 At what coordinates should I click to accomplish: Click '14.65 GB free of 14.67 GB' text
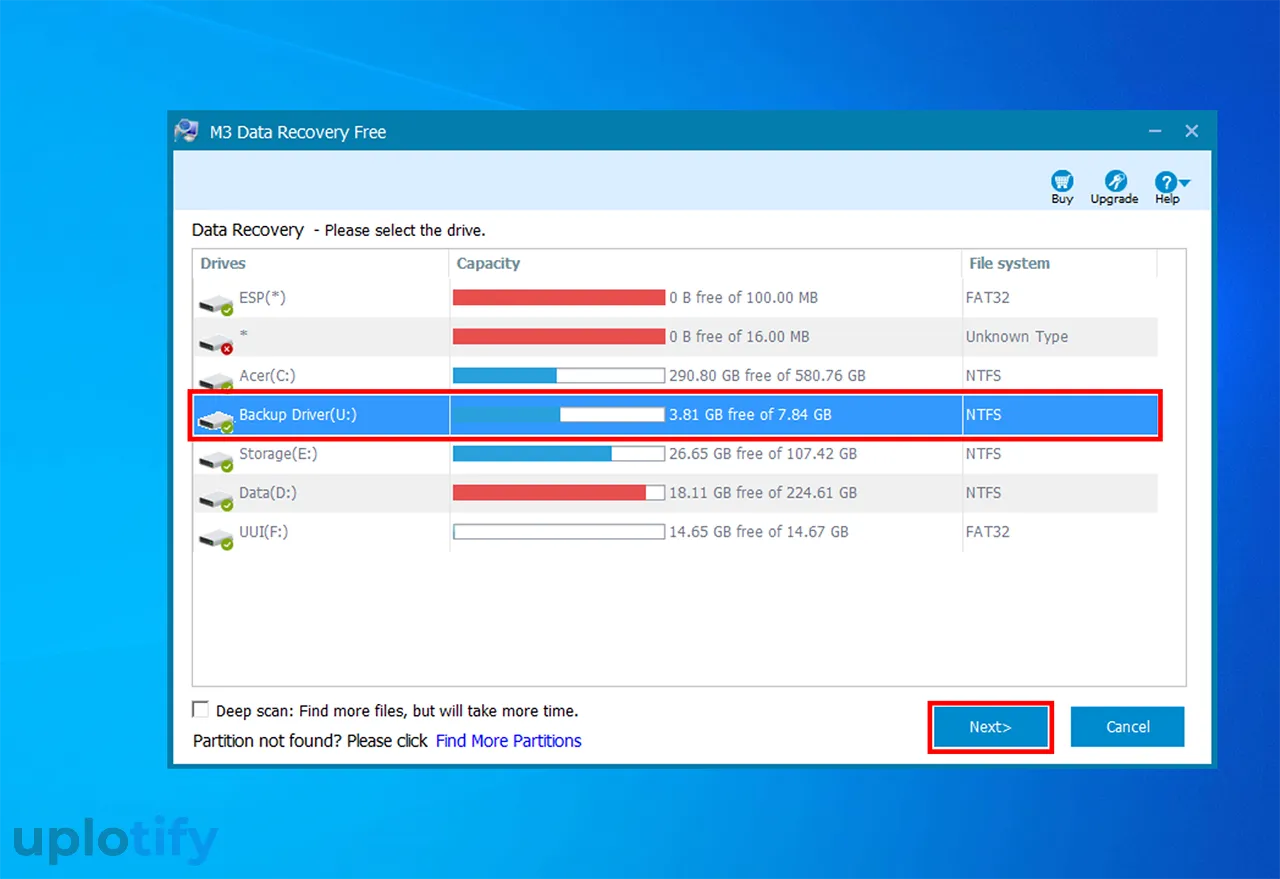759,531
